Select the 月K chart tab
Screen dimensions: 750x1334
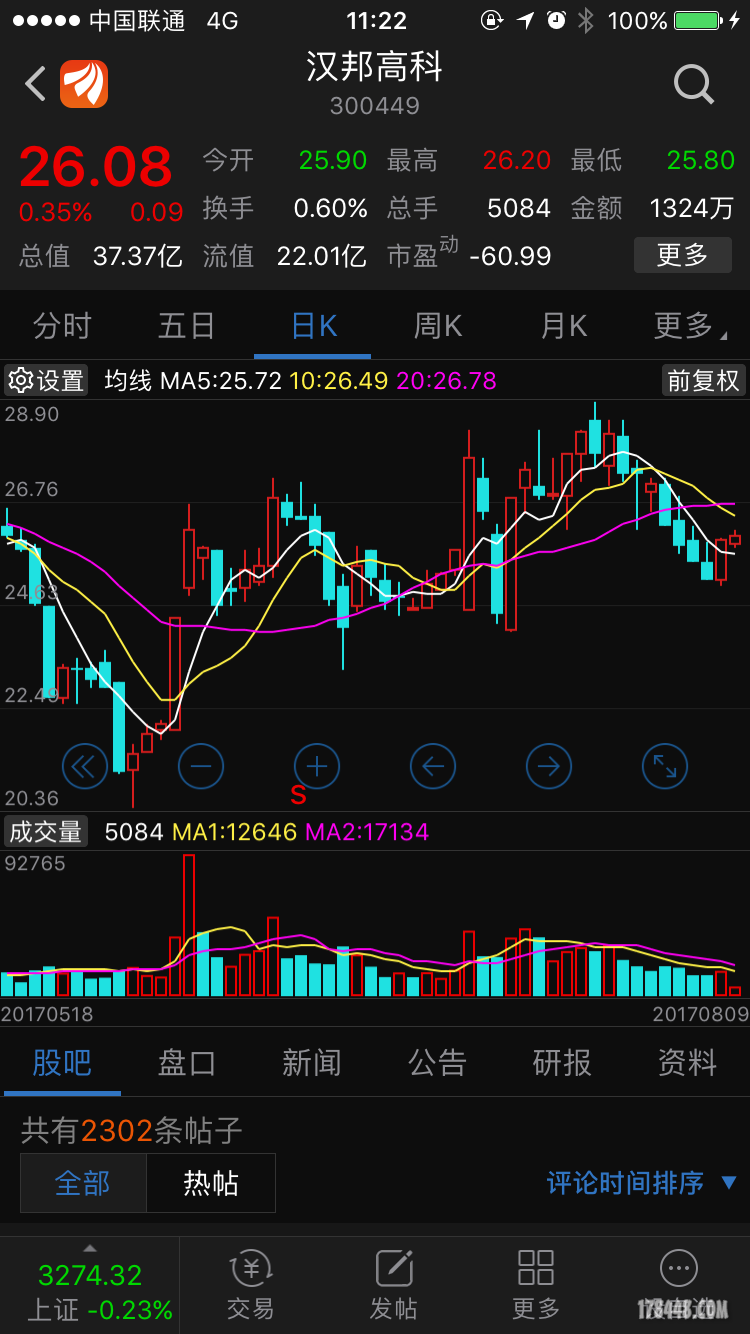(x=563, y=326)
